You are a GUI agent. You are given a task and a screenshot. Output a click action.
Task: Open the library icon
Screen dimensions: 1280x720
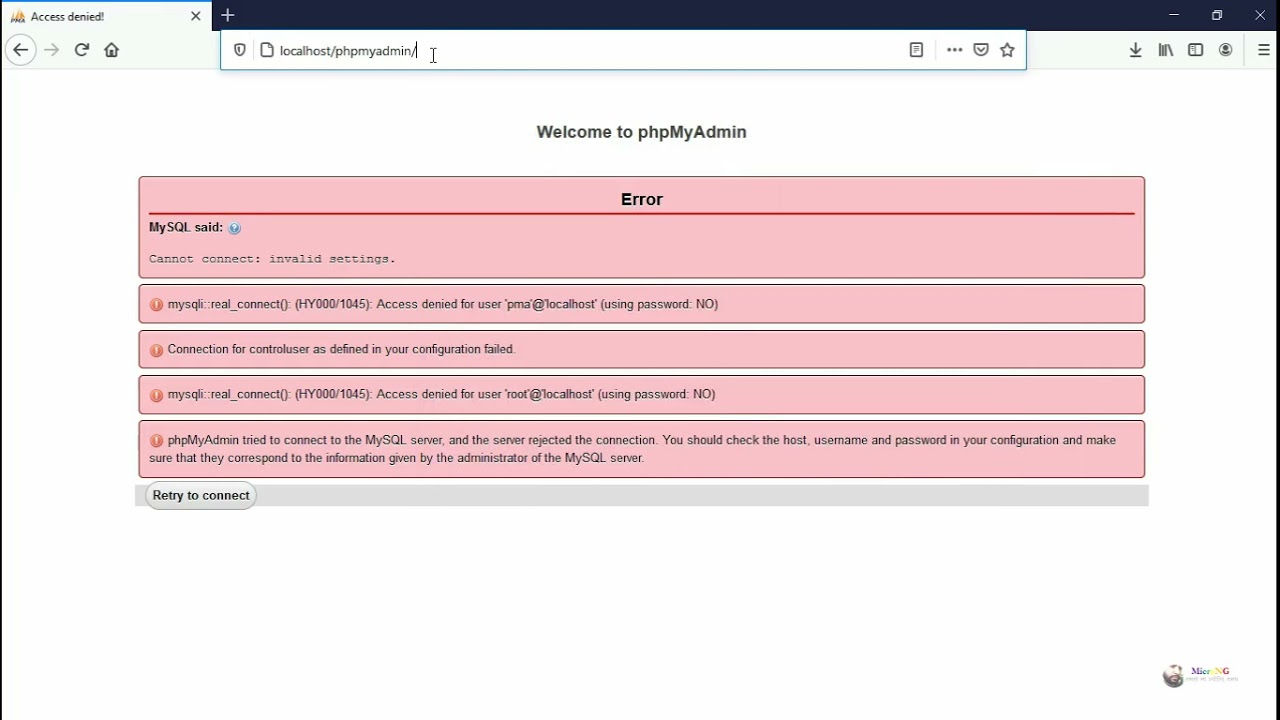coord(1166,50)
